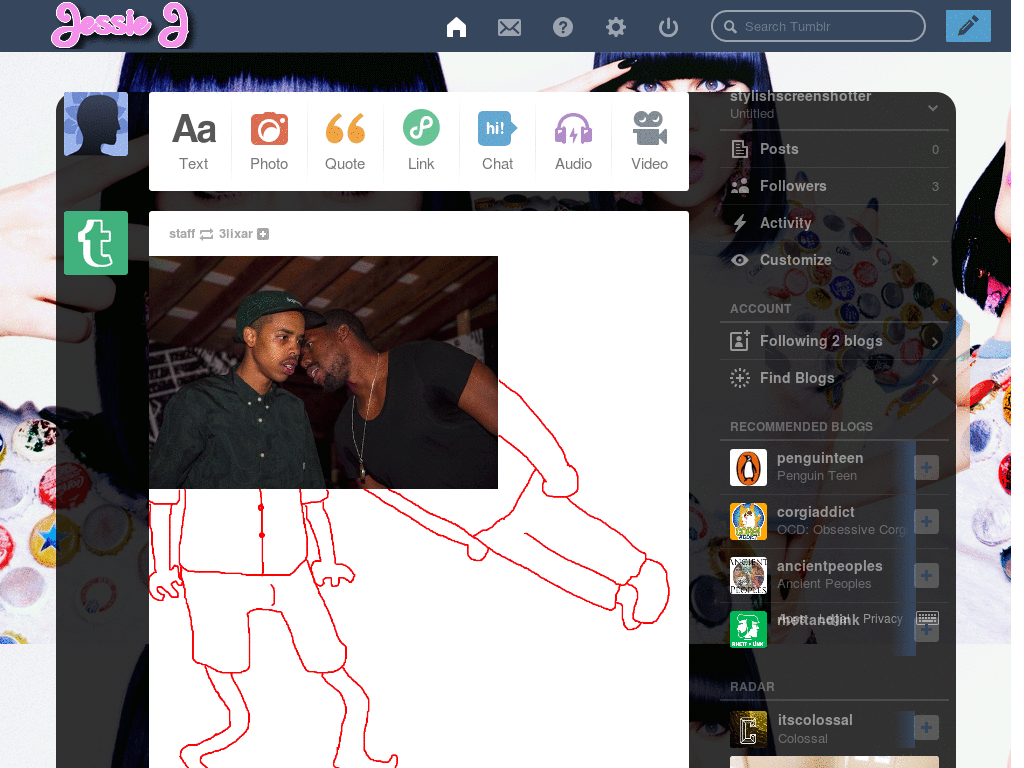Open the ancientpeoples blog avatar
Image resolution: width=1024 pixels, height=768 pixels.
(x=748, y=575)
